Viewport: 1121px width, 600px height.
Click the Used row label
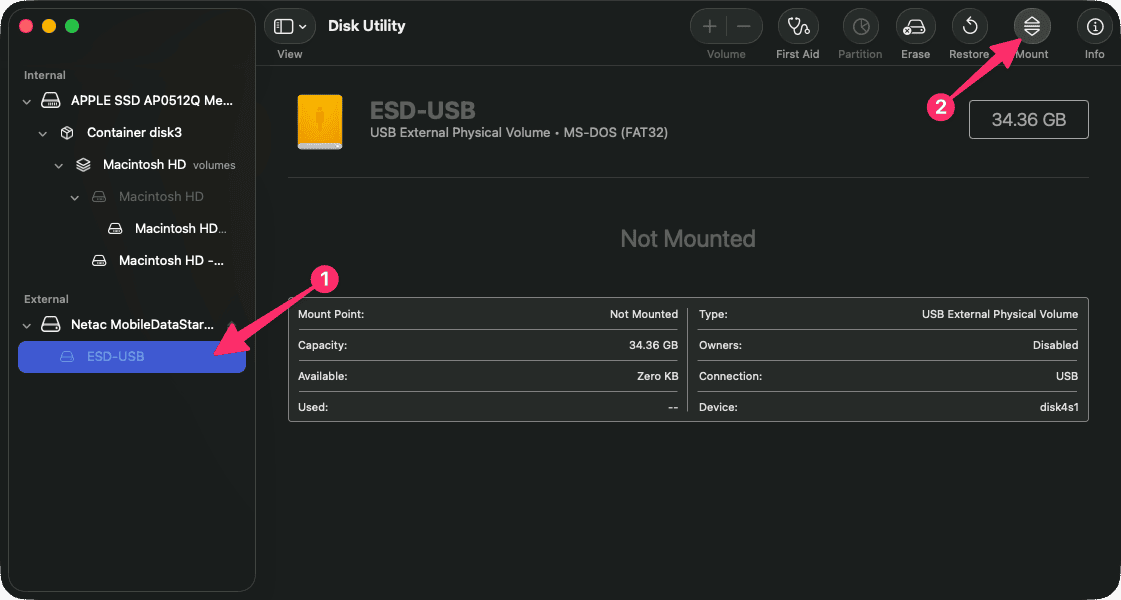click(313, 407)
